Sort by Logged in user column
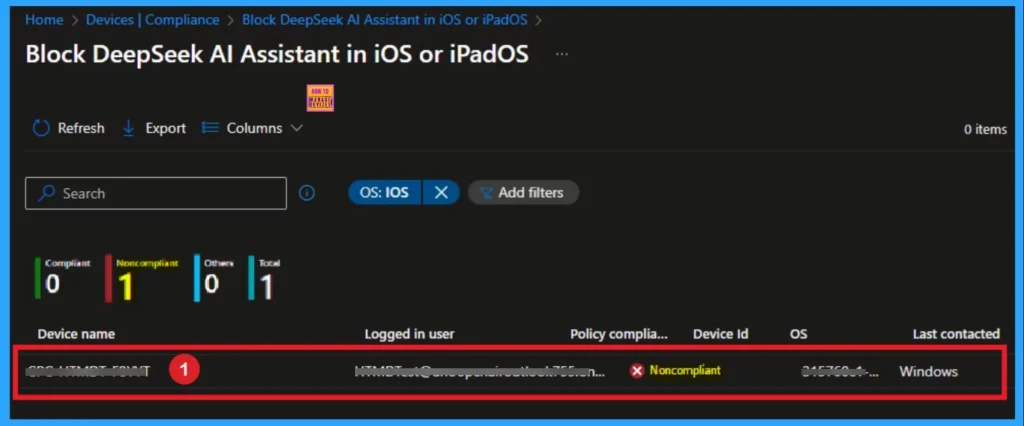The image size is (1024, 426). click(409, 334)
